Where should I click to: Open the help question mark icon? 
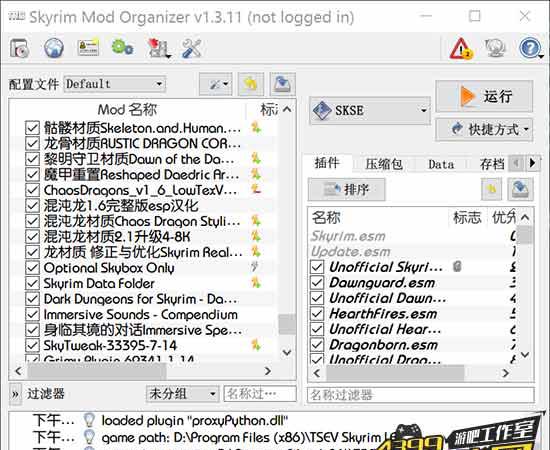point(530,48)
